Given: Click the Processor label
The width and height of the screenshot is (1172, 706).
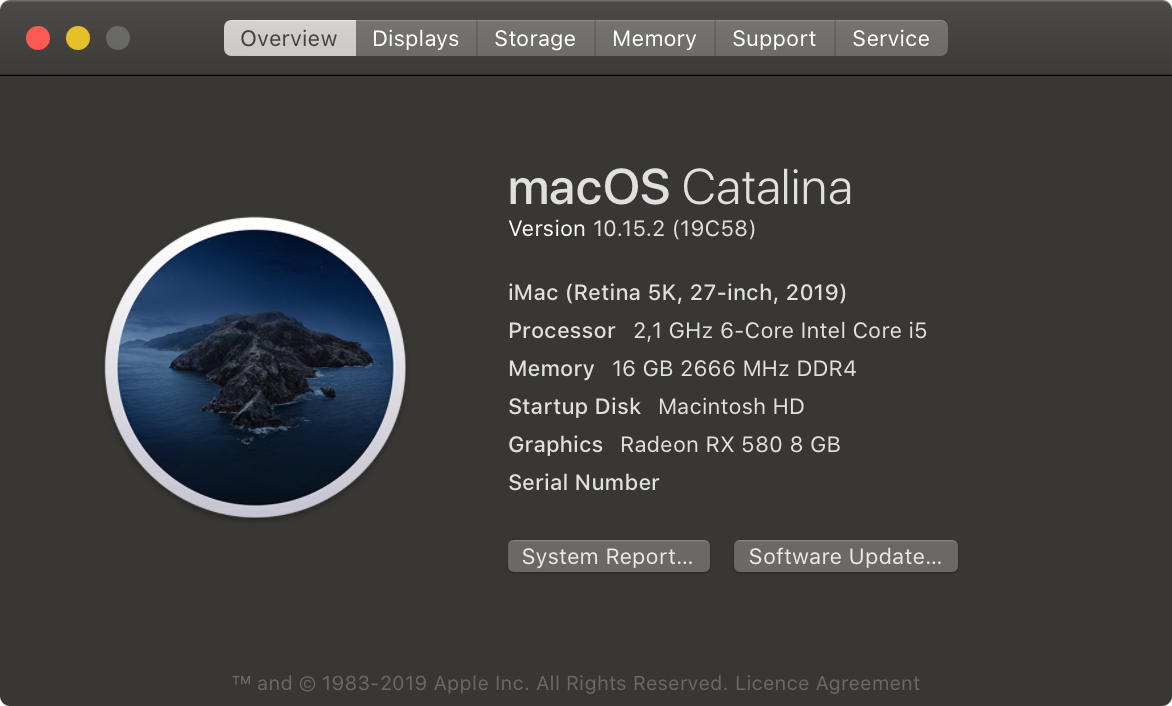Looking at the screenshot, I should (x=562, y=330).
